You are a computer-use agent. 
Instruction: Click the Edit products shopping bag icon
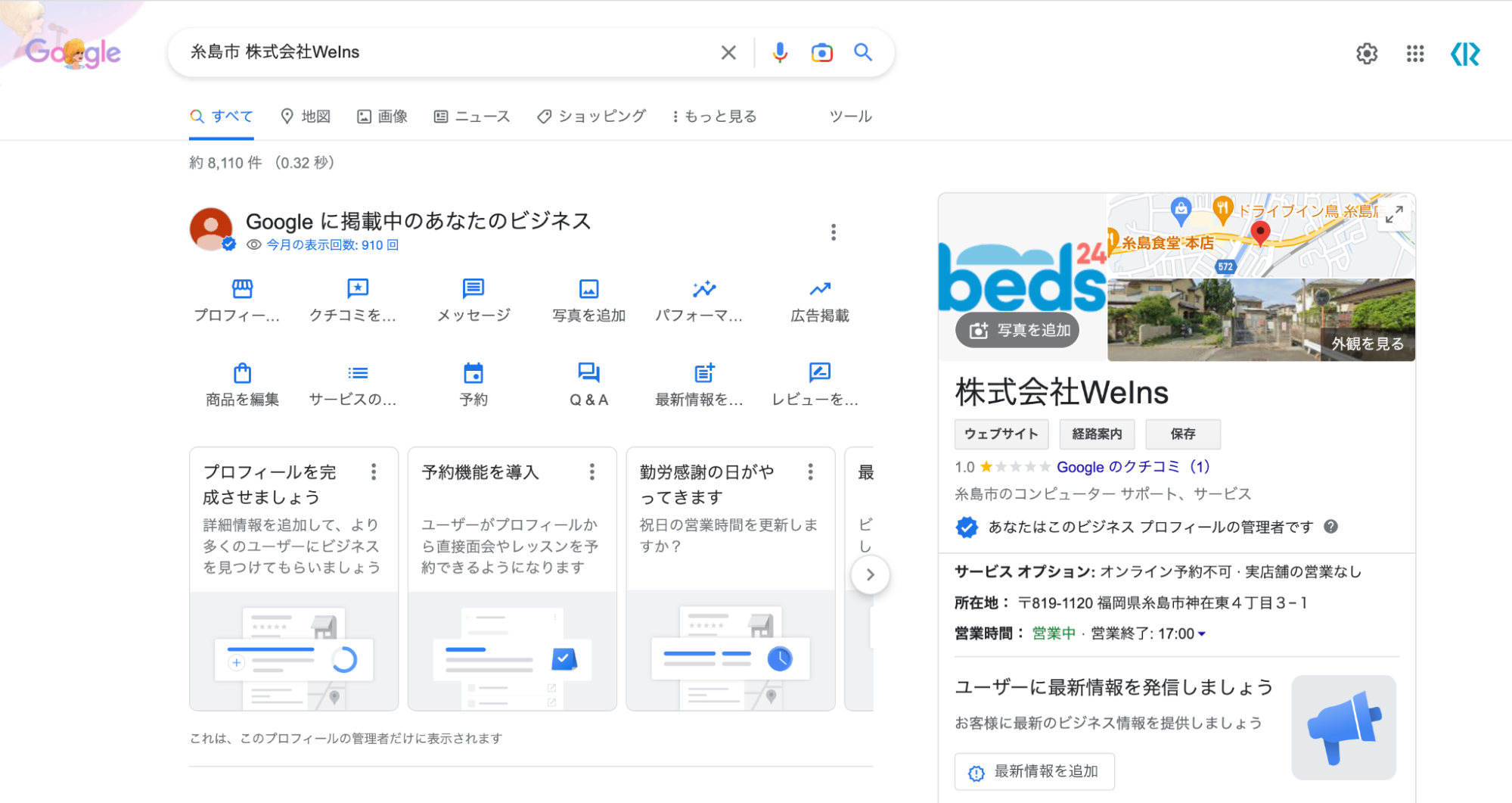pyautogui.click(x=242, y=373)
